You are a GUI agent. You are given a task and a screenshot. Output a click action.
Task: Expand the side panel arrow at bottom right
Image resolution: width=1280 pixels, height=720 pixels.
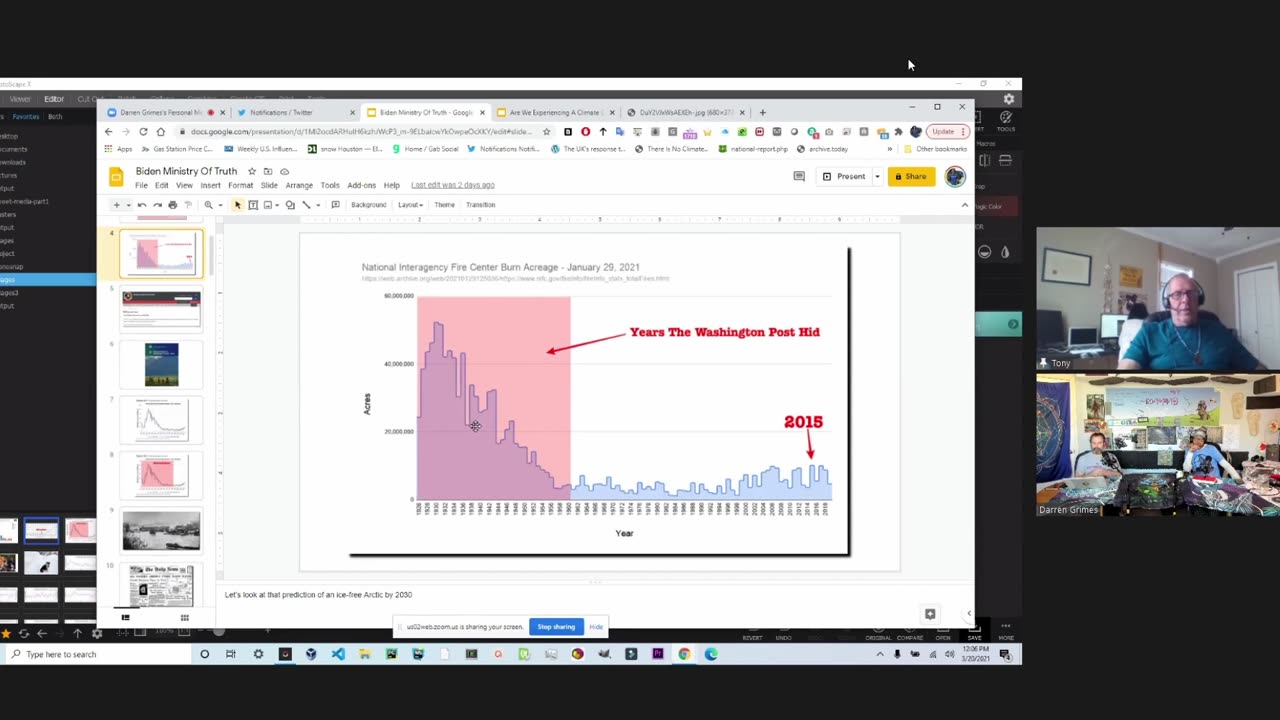pos(968,614)
